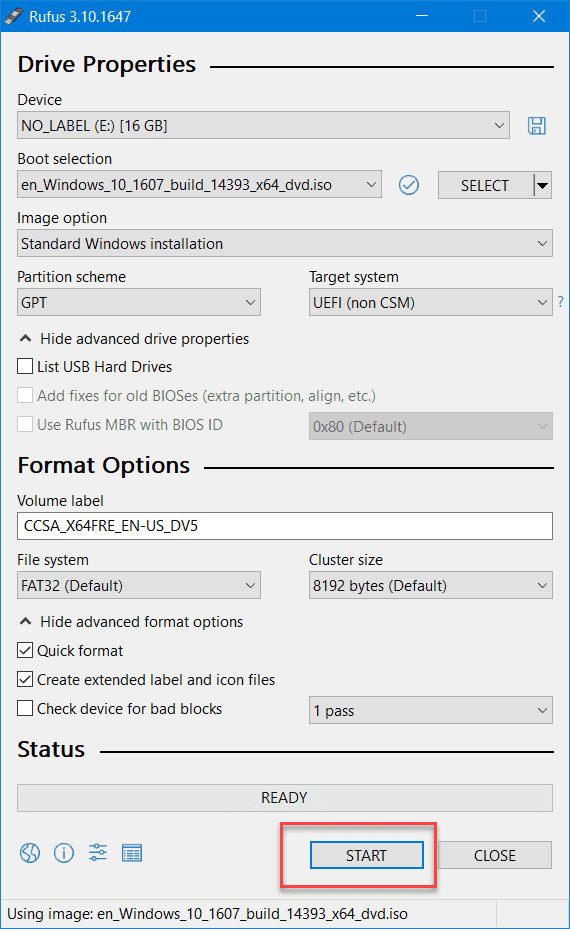The width and height of the screenshot is (570, 929).
Task: Click the SELECT button
Action: point(485,185)
